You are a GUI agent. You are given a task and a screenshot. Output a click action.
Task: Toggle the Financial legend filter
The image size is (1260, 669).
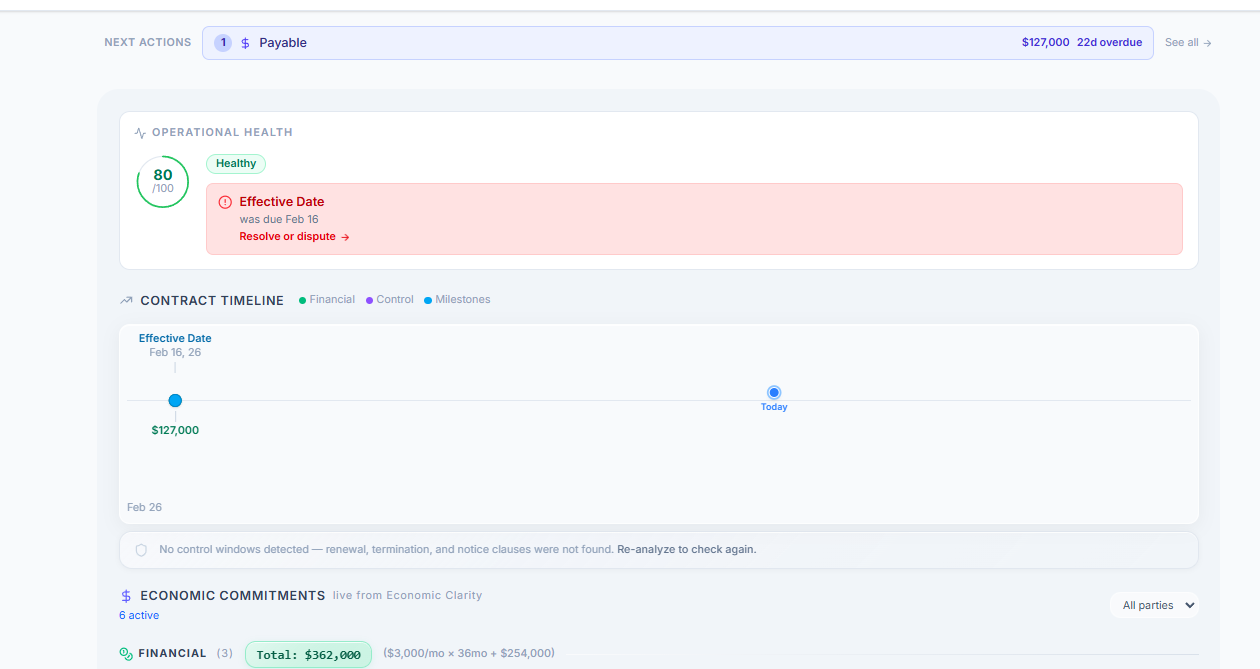click(327, 300)
